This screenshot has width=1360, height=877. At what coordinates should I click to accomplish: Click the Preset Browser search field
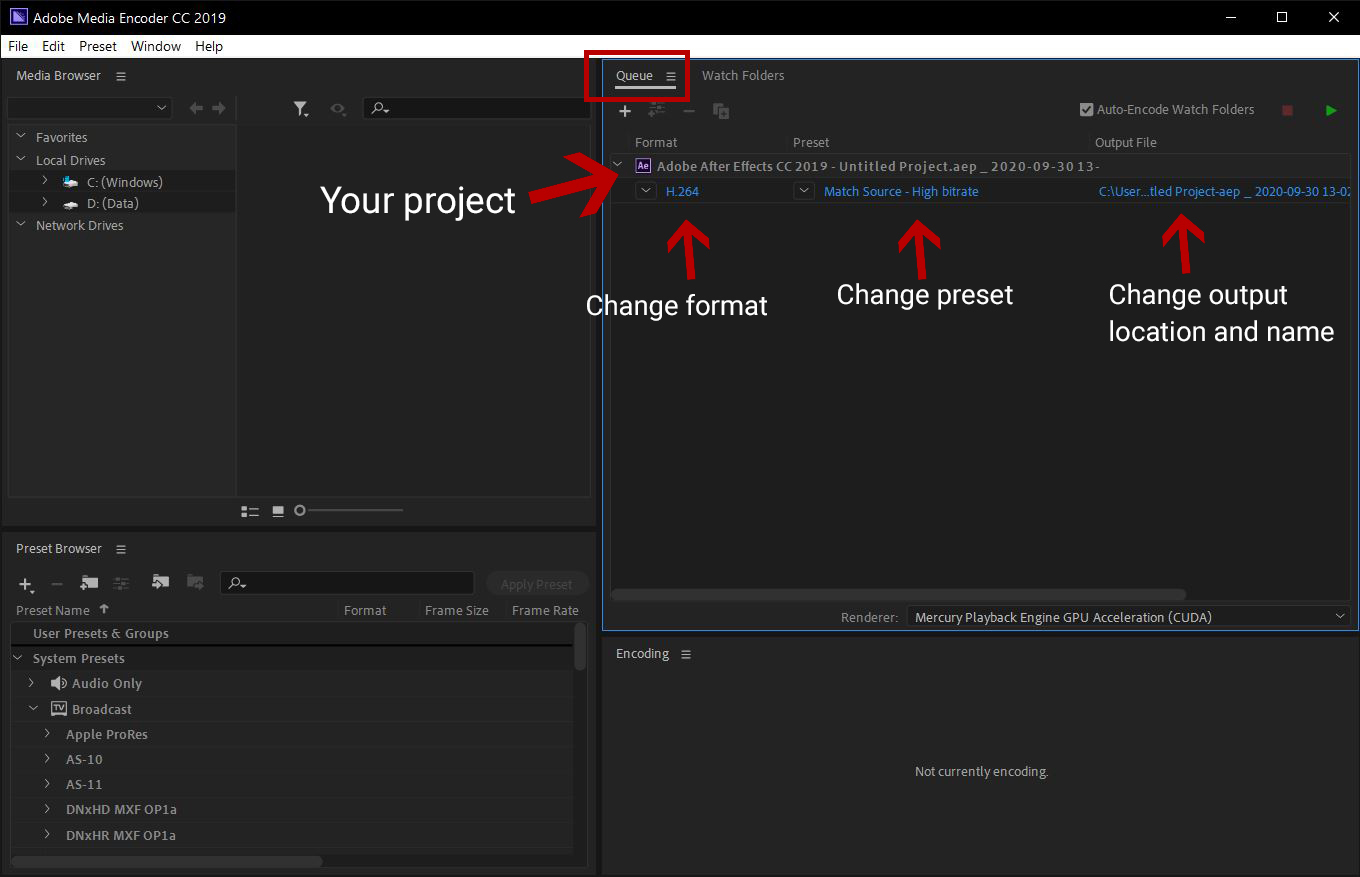pos(346,583)
